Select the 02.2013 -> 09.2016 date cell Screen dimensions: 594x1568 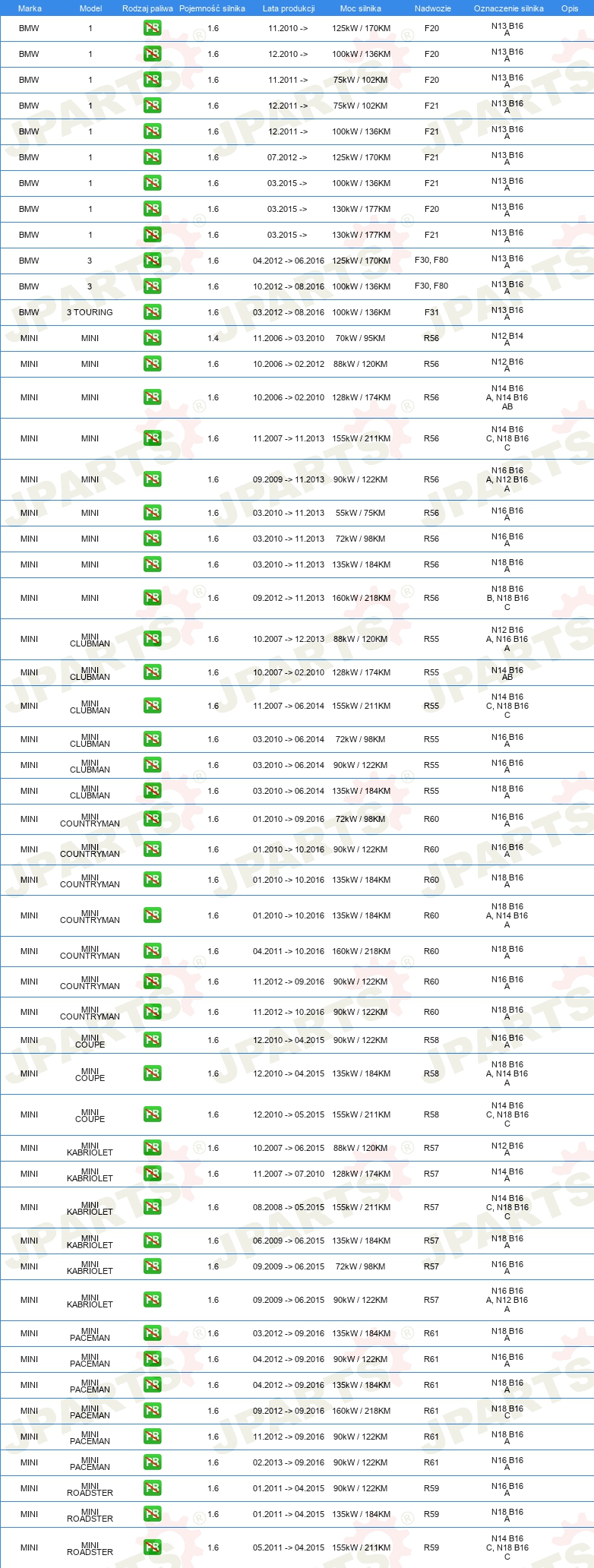289,1463
